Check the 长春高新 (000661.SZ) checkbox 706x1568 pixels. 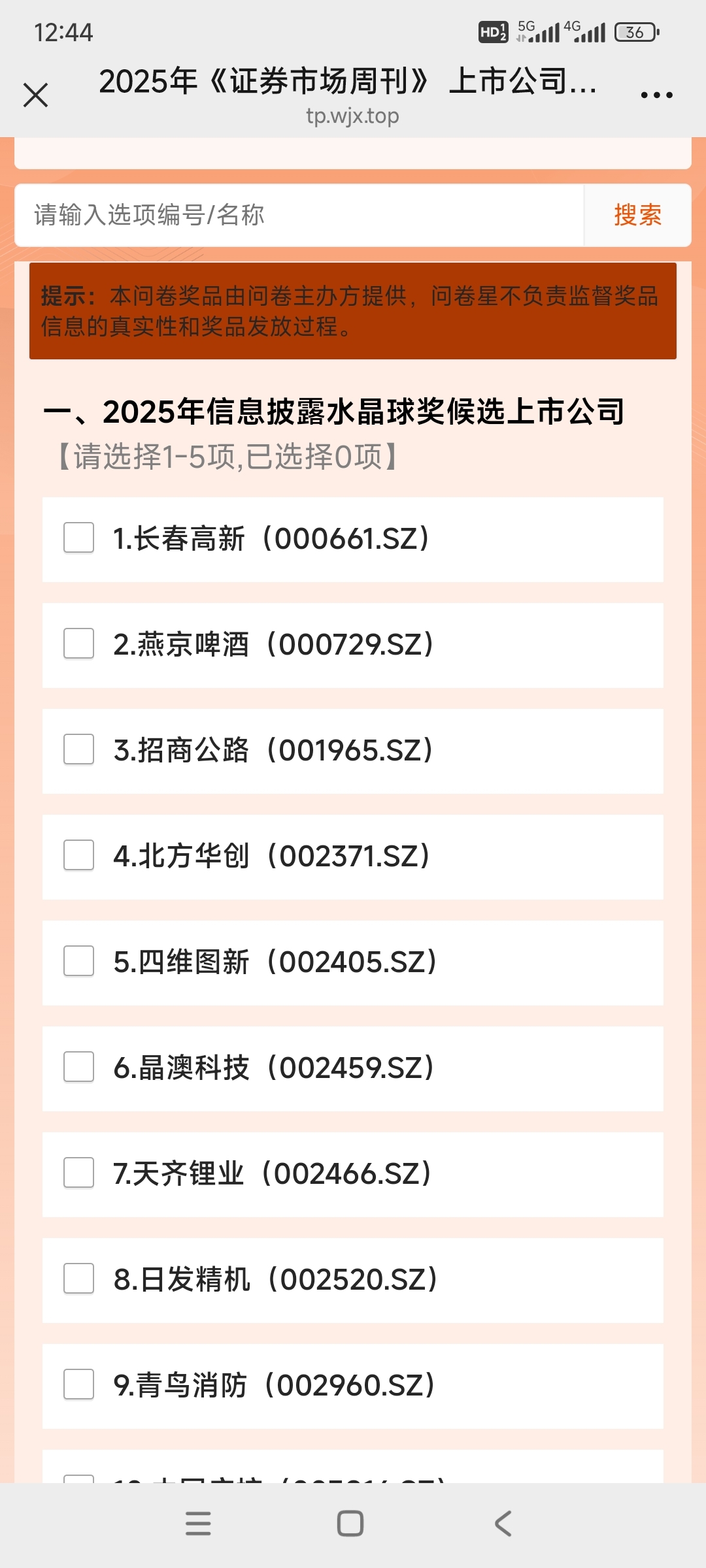[x=78, y=538]
